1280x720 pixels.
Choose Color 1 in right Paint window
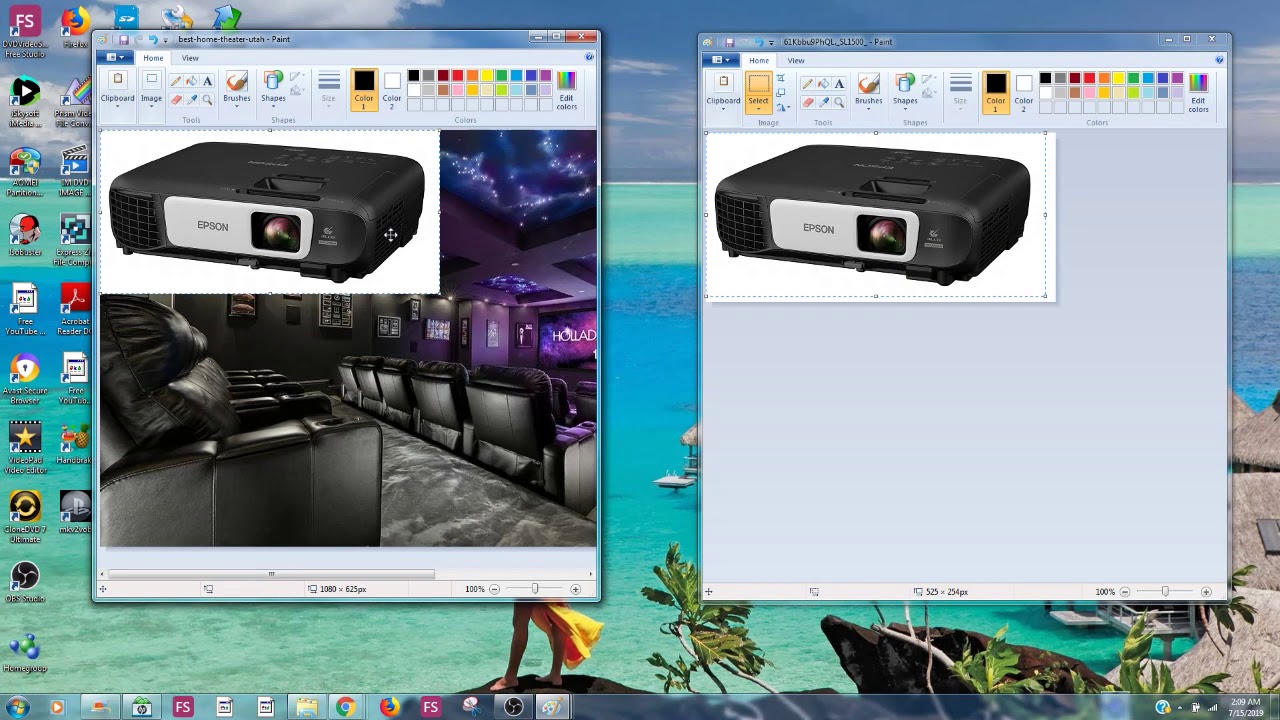(x=995, y=93)
